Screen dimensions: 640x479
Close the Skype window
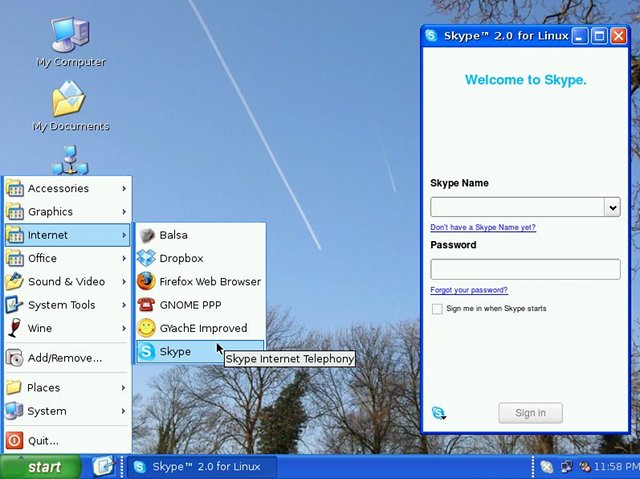618,36
